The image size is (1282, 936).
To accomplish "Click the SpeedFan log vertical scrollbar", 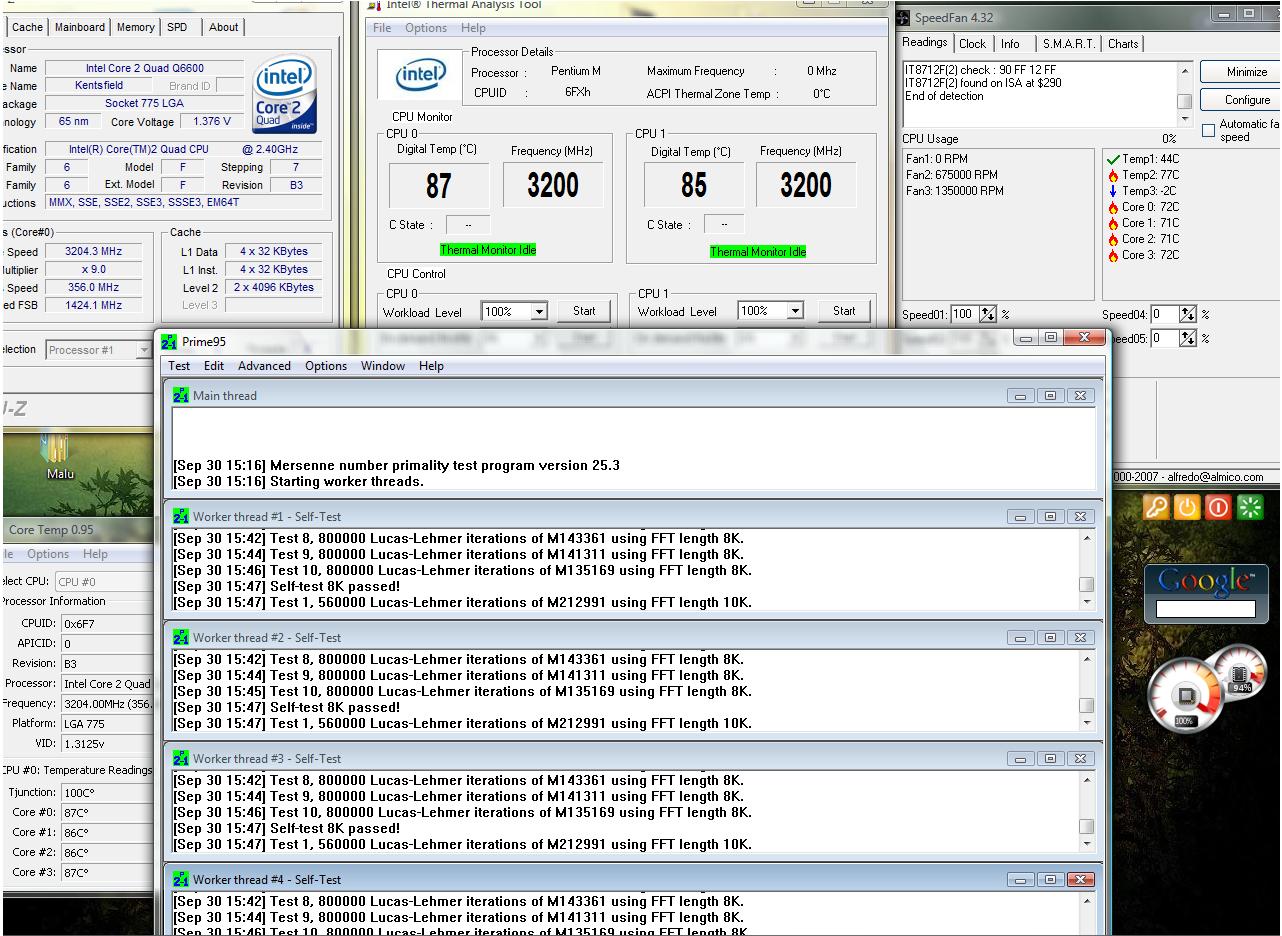I will pos(1184,93).
